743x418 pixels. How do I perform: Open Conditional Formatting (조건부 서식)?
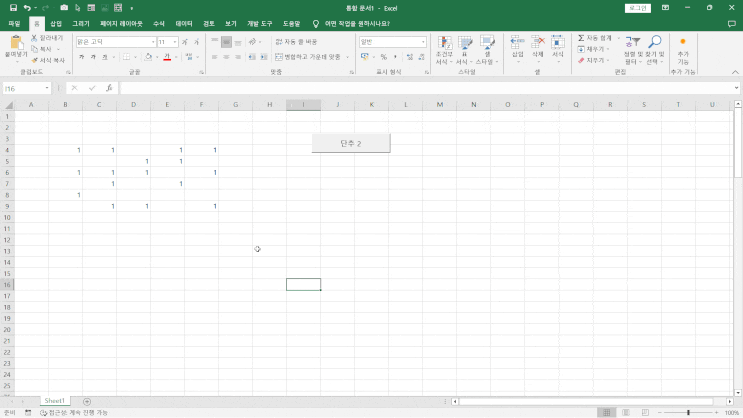[x=444, y=50]
